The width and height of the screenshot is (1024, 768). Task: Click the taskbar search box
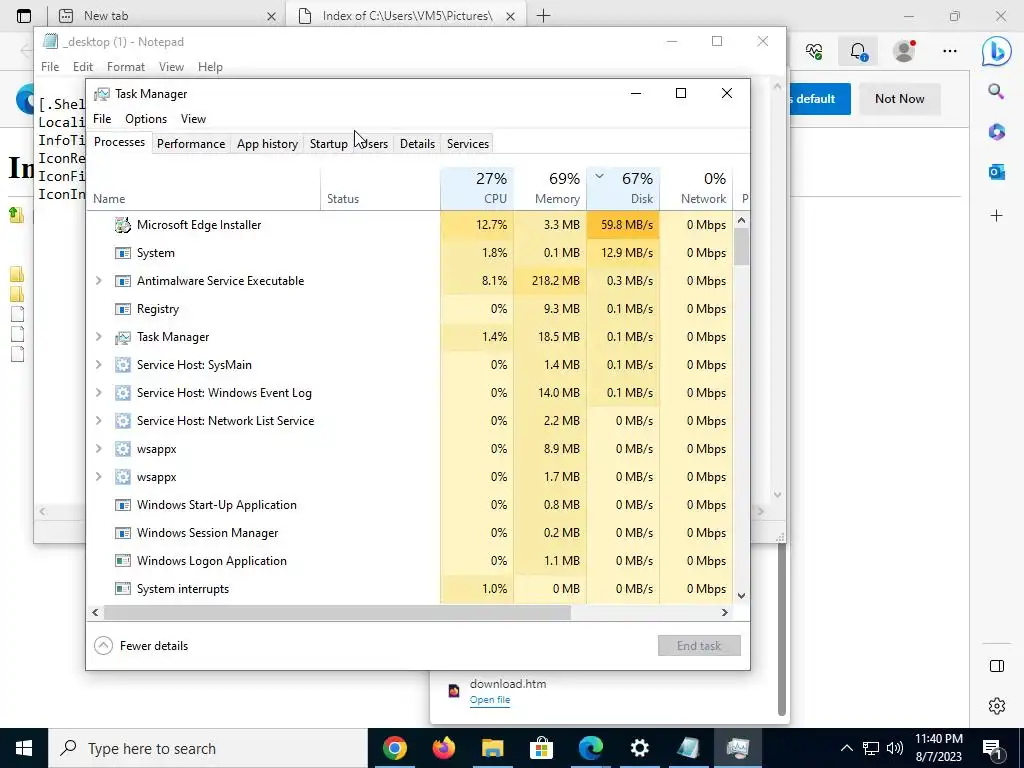(208, 748)
